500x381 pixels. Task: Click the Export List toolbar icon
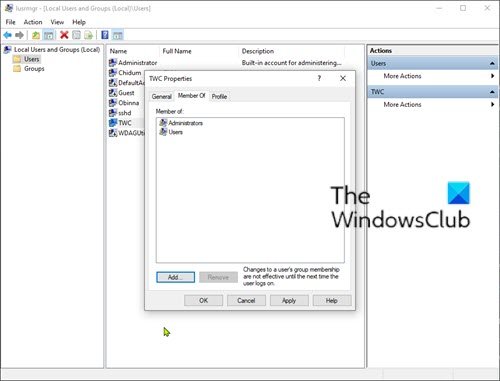(89, 35)
